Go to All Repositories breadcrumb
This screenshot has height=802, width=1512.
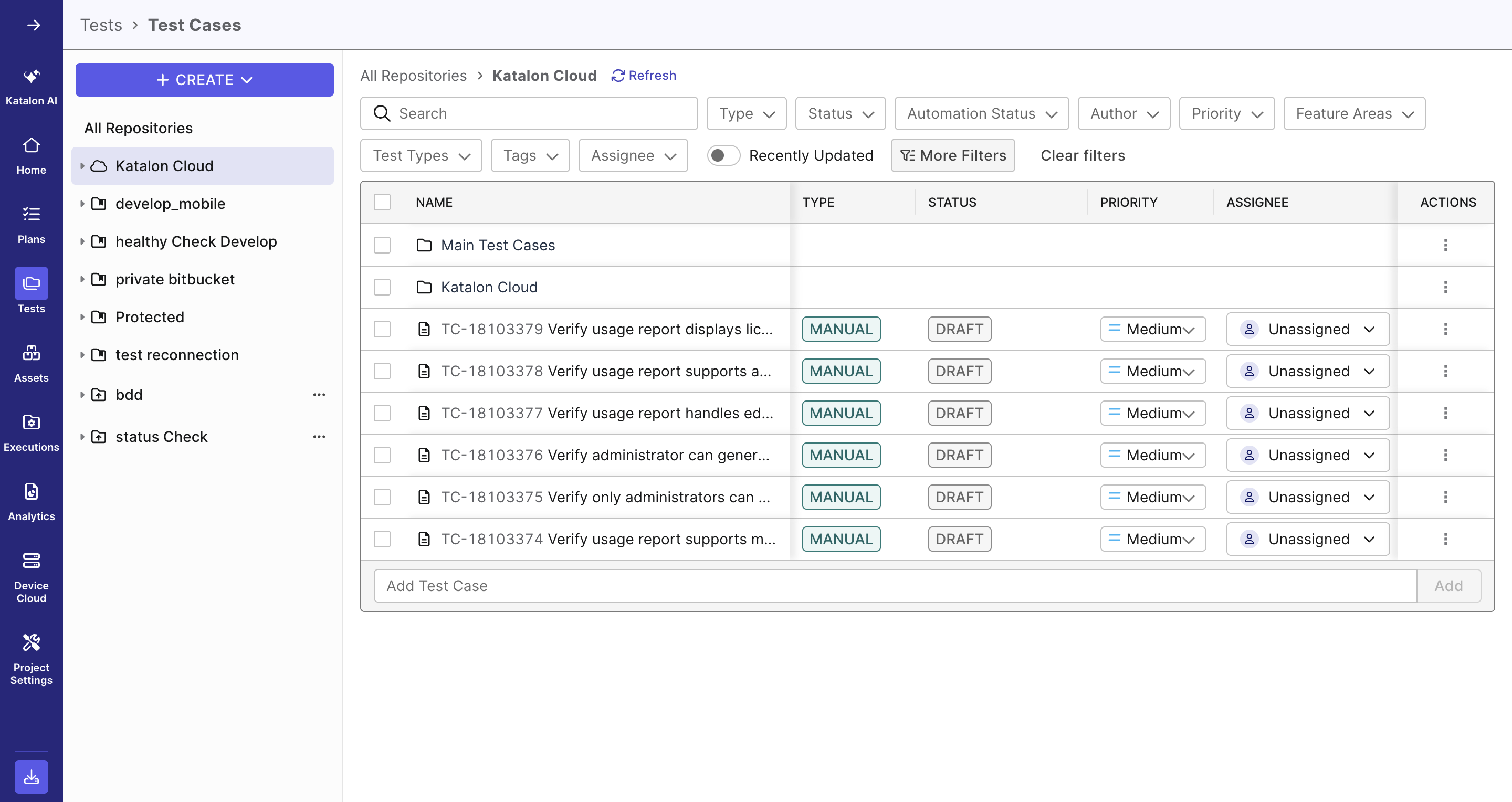pyautogui.click(x=413, y=76)
